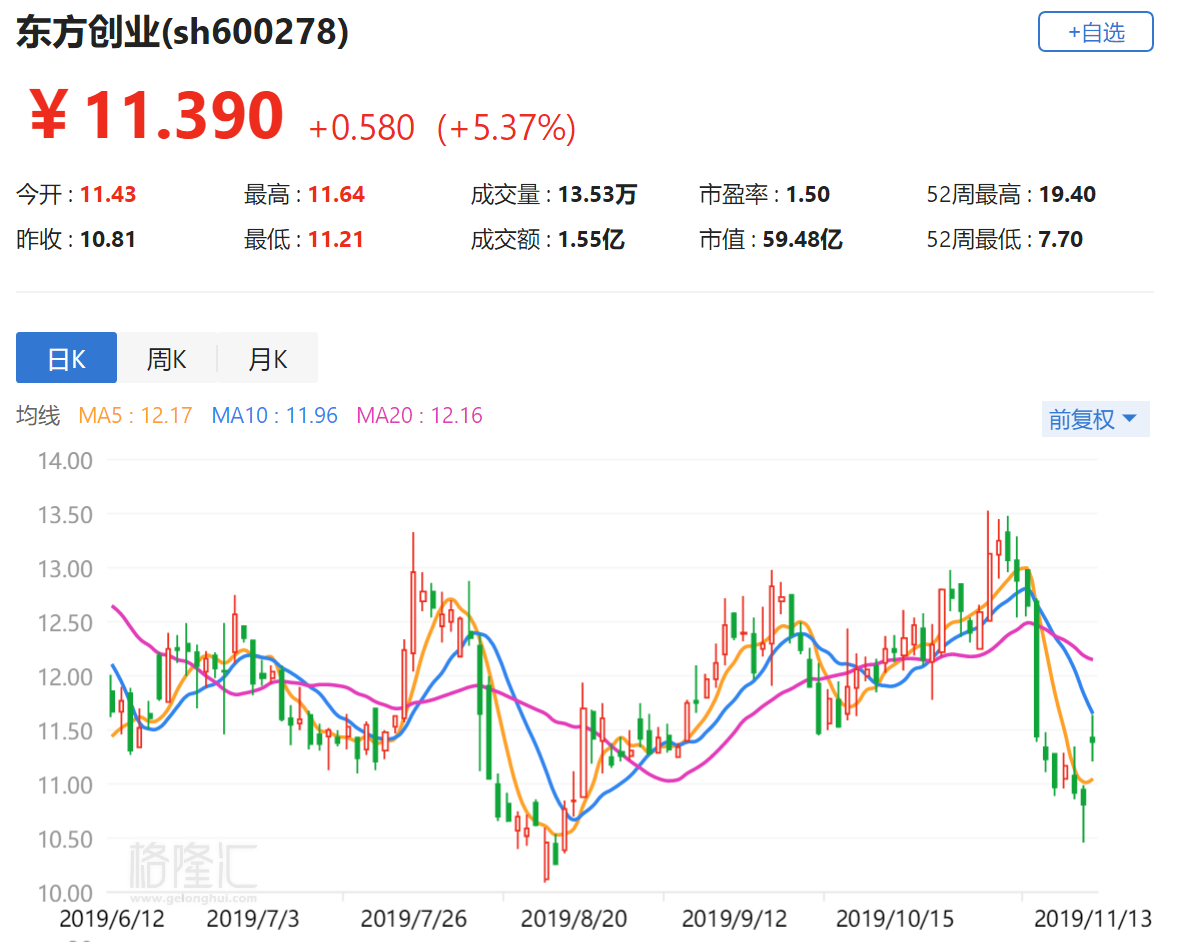Click the MA20 : 12.16 indicator label

click(x=419, y=416)
